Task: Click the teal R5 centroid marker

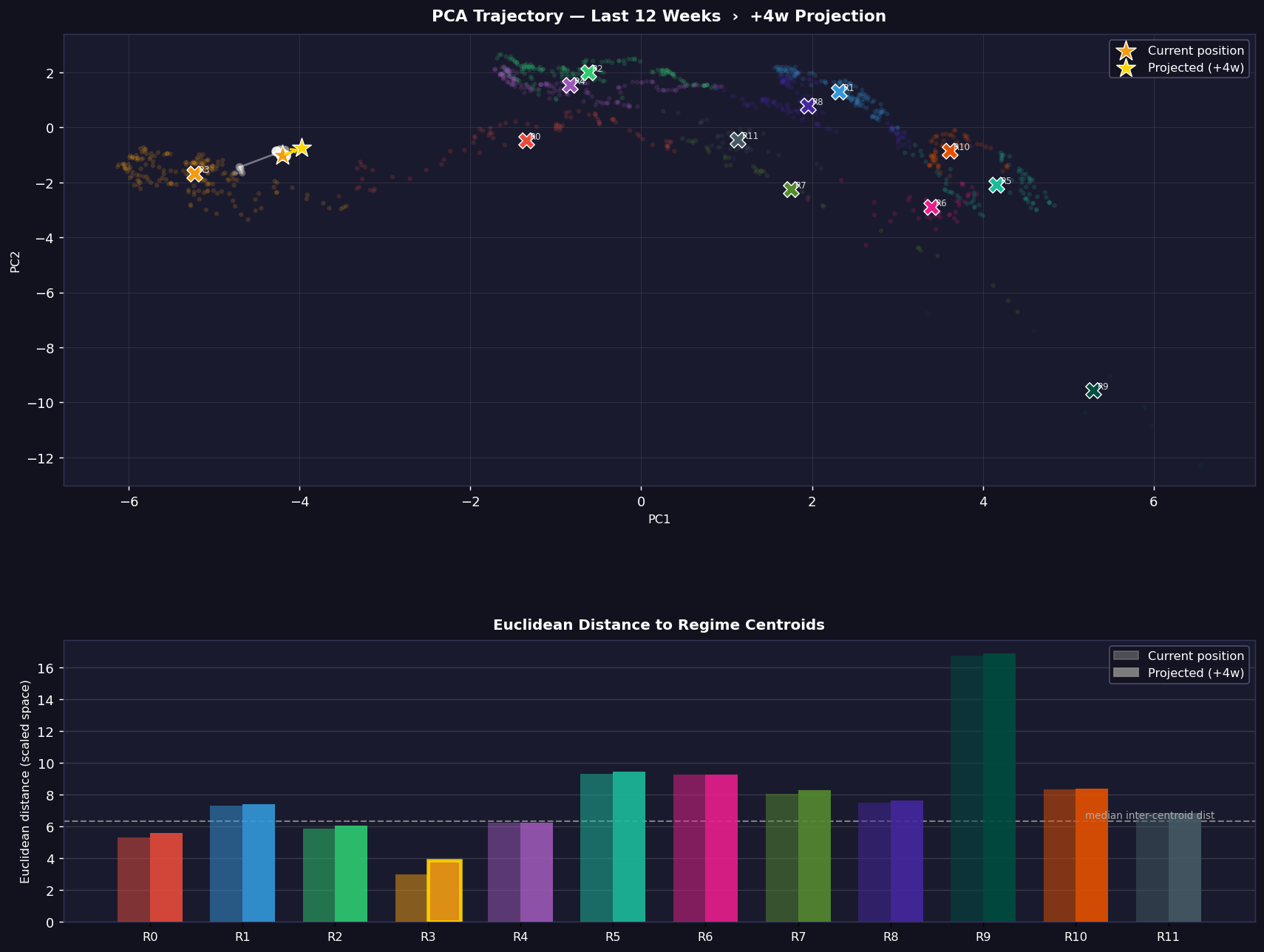Action: pyautogui.click(x=996, y=185)
